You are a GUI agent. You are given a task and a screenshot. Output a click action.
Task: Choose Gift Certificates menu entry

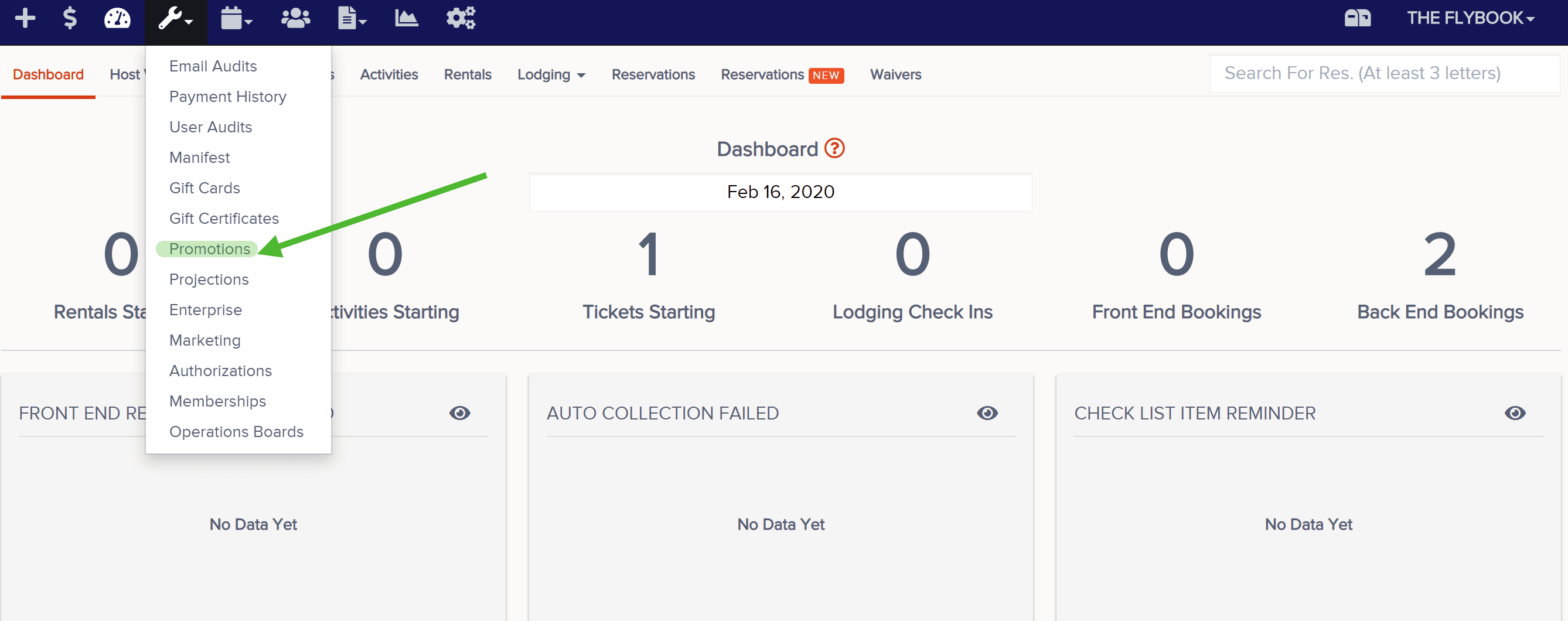(223, 218)
